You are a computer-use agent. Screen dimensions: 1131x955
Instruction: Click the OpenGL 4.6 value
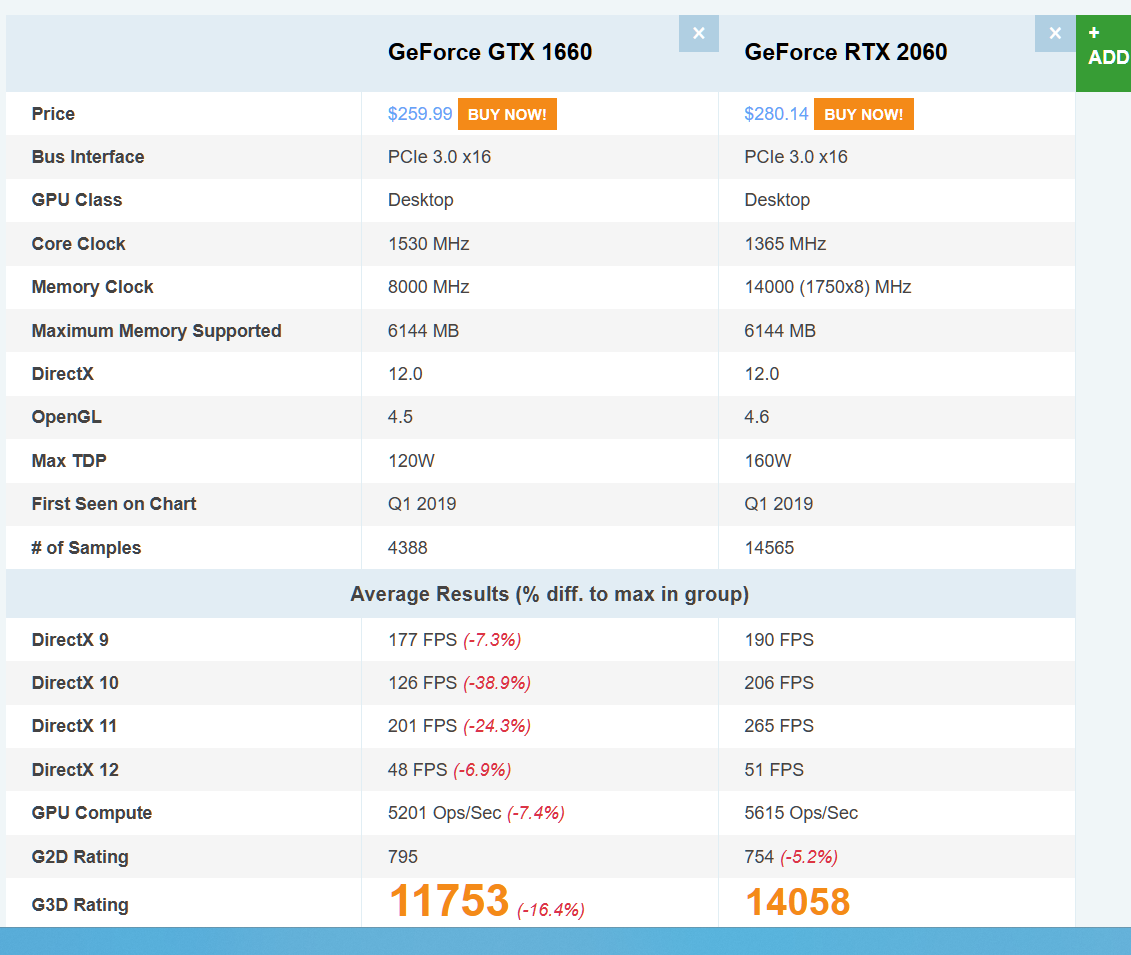(757, 417)
